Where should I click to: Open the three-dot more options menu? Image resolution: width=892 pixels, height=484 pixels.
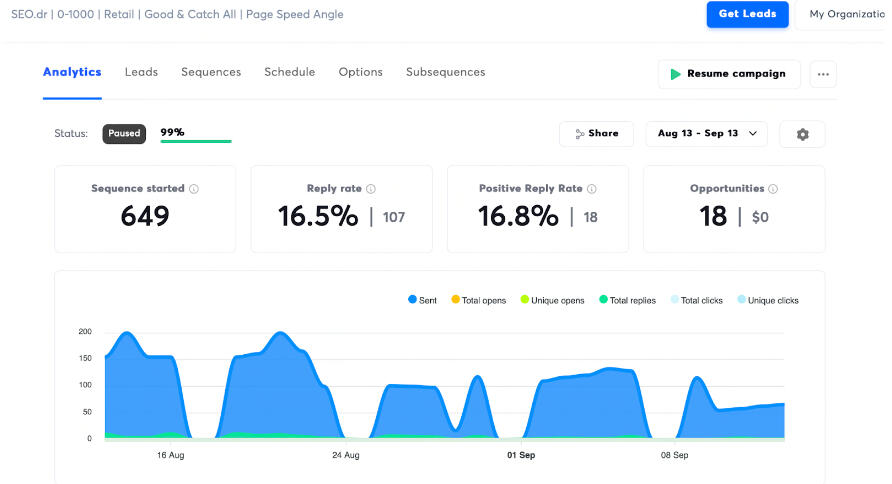coord(823,74)
